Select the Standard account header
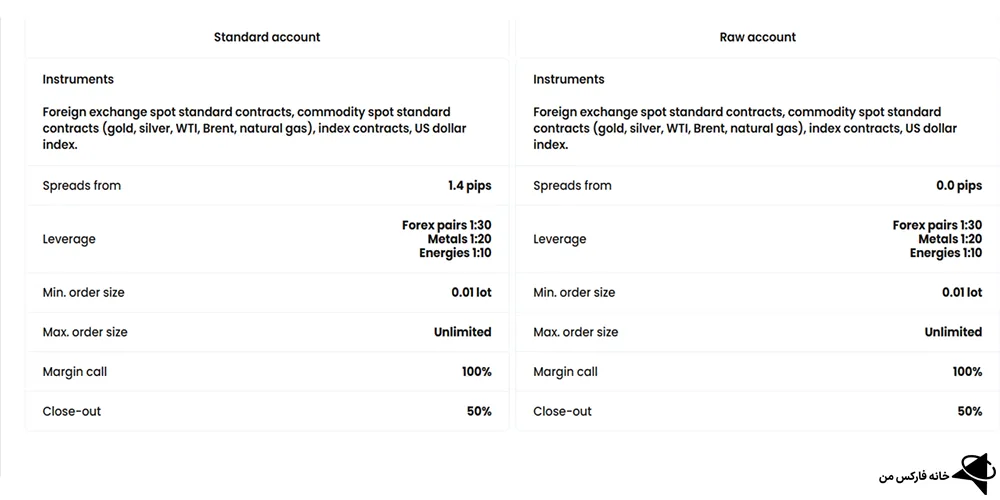Viewport: 1000px width, 500px height. (267, 37)
